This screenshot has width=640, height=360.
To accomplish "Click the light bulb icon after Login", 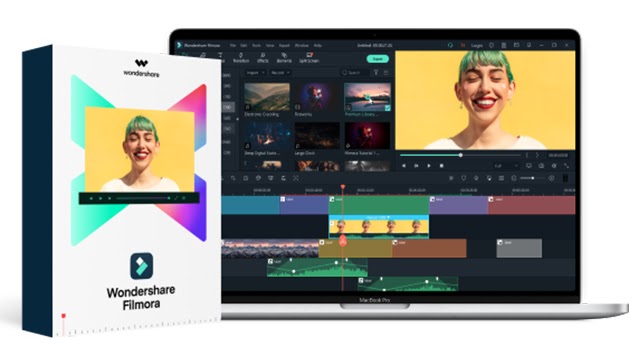I will click(491, 45).
